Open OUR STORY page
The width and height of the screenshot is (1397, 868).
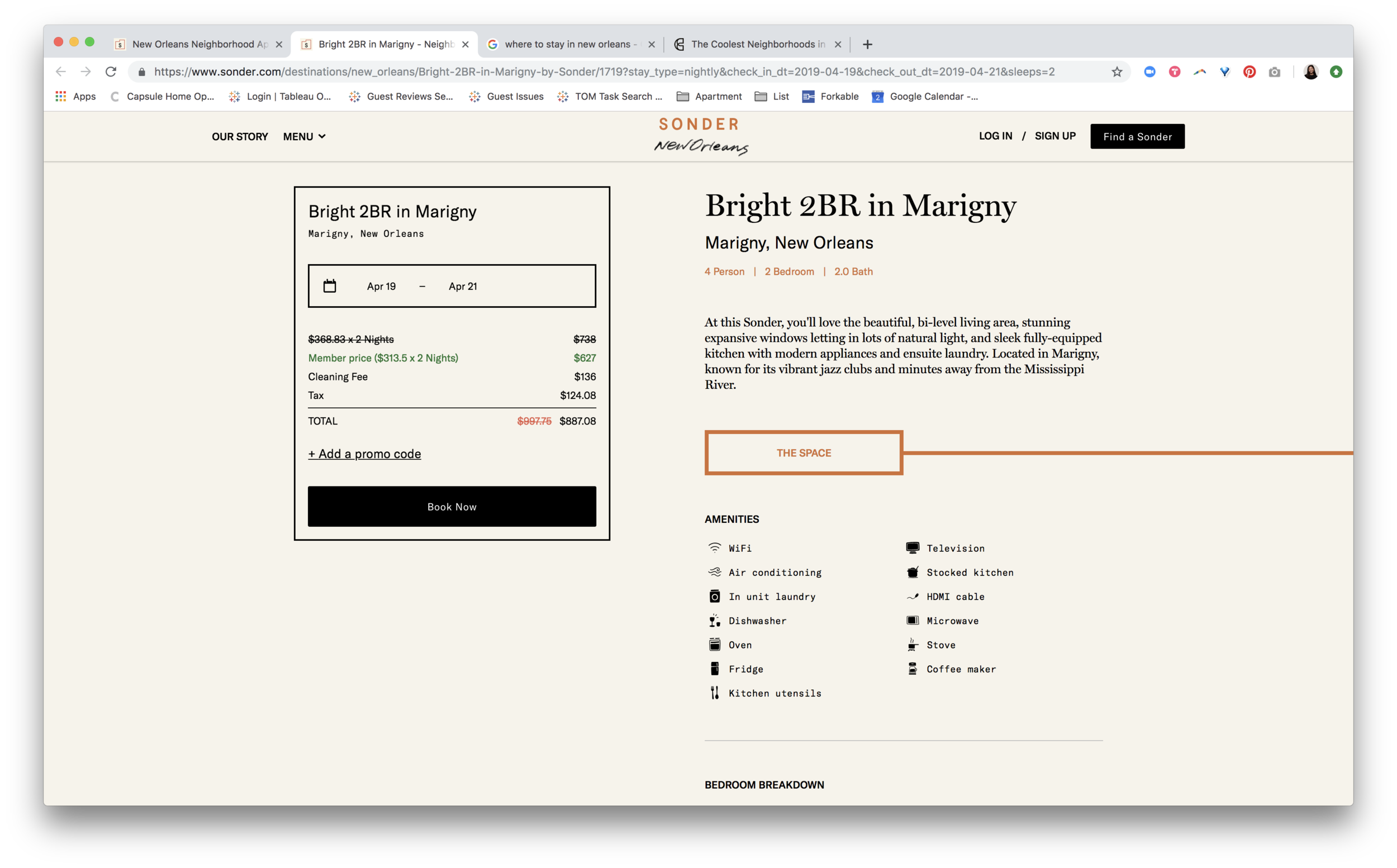[x=239, y=137]
